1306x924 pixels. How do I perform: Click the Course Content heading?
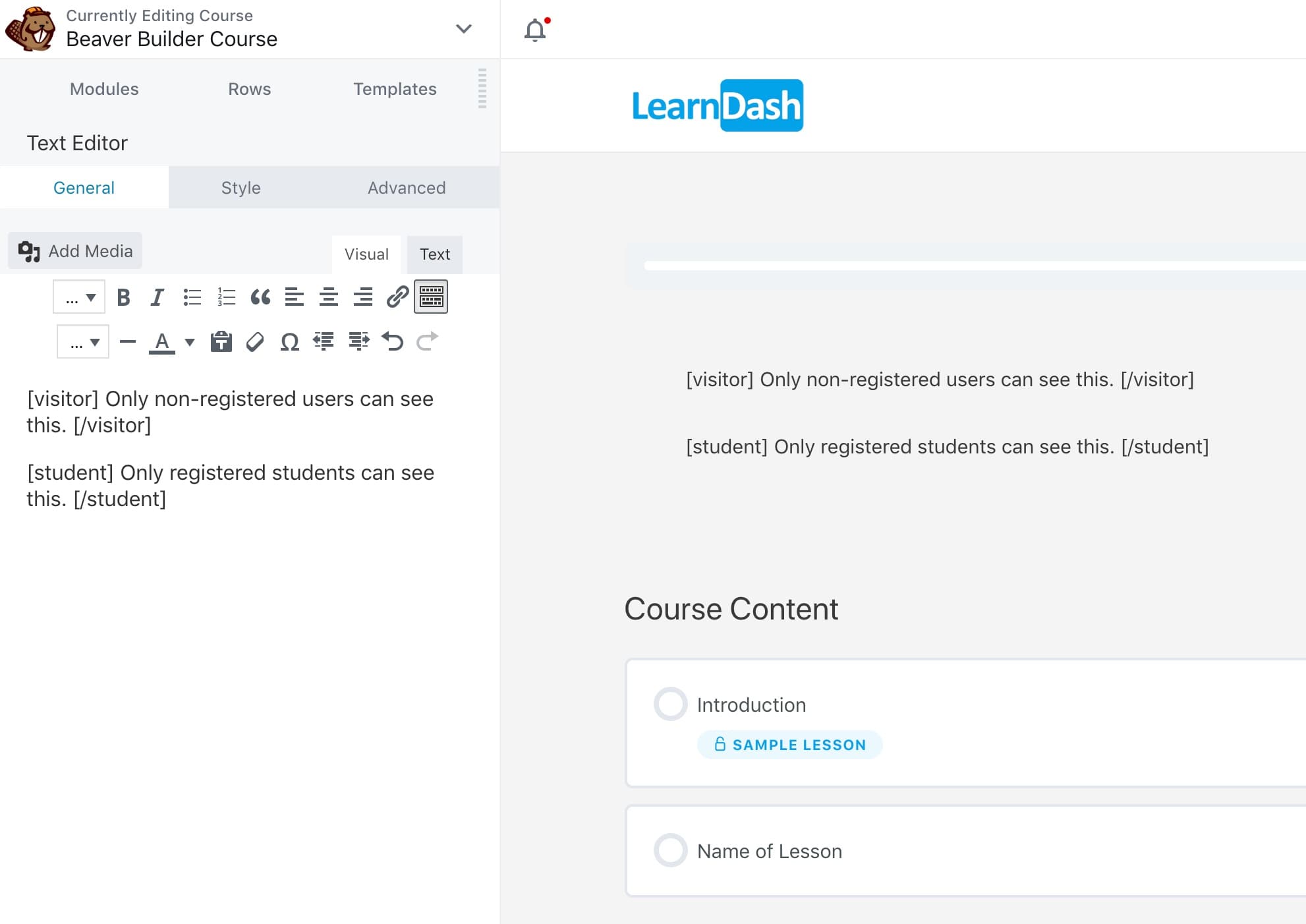pos(731,609)
